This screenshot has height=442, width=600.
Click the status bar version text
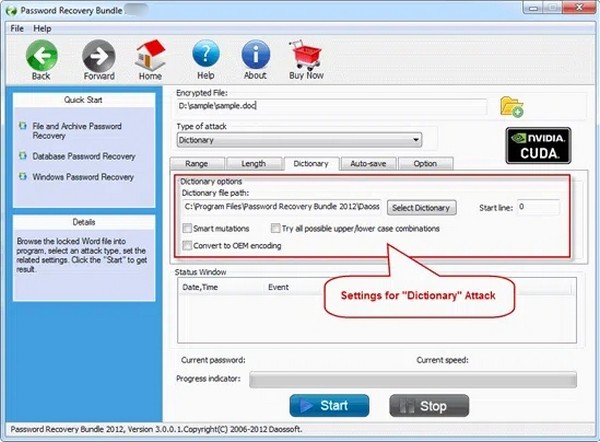(156, 429)
